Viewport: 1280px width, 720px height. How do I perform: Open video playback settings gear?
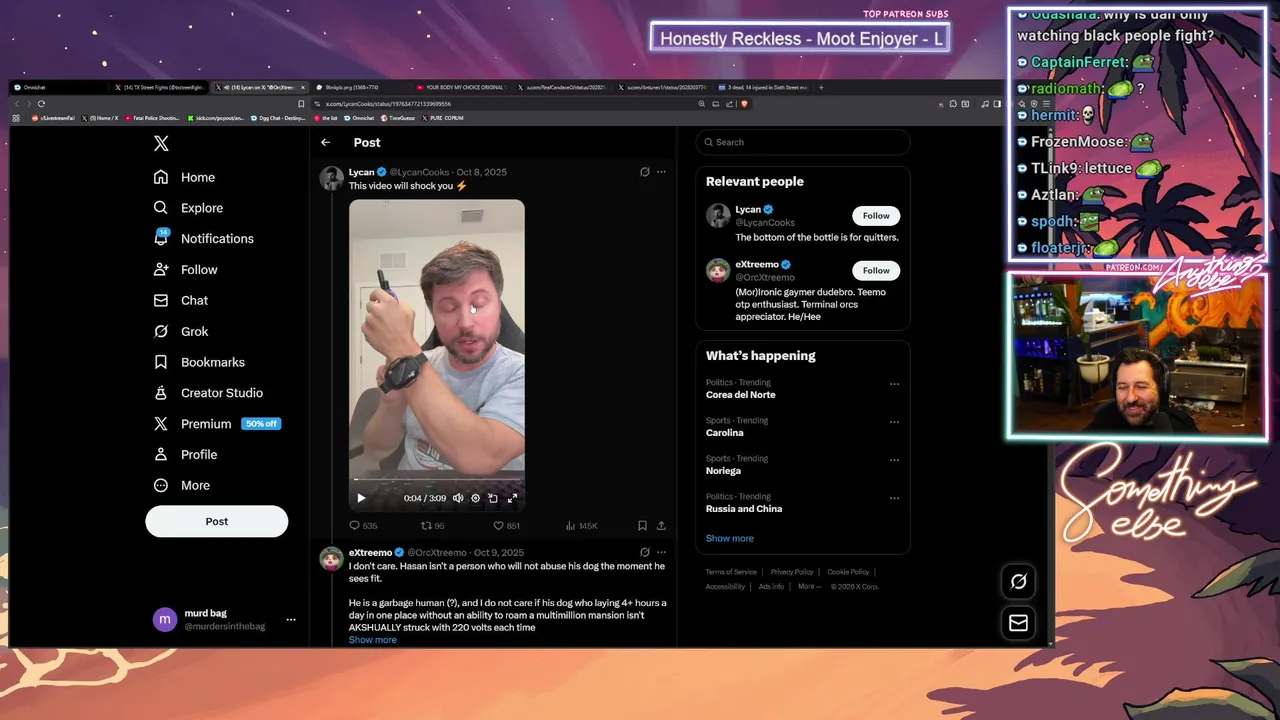476,498
